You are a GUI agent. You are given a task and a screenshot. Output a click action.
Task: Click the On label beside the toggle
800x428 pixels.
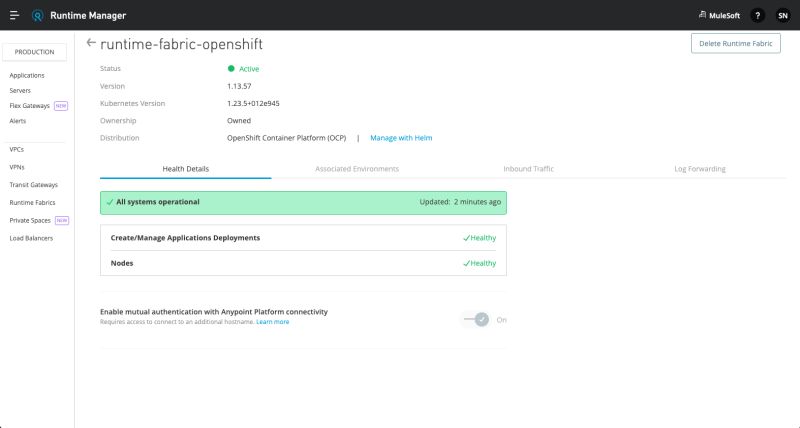click(x=502, y=320)
